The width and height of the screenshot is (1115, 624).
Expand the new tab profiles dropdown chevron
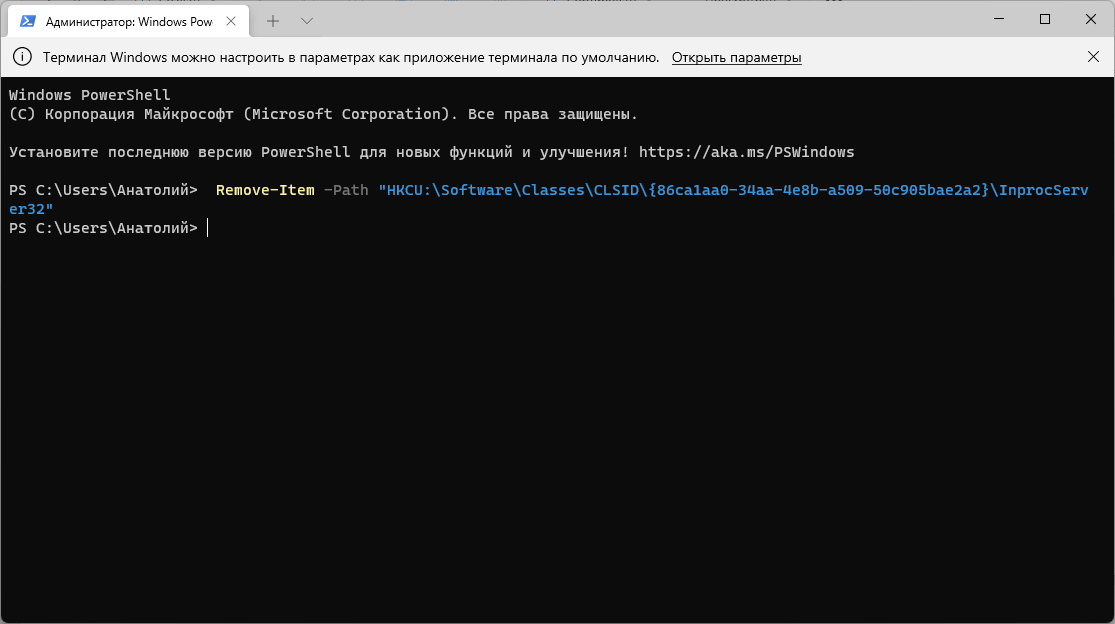pos(307,21)
